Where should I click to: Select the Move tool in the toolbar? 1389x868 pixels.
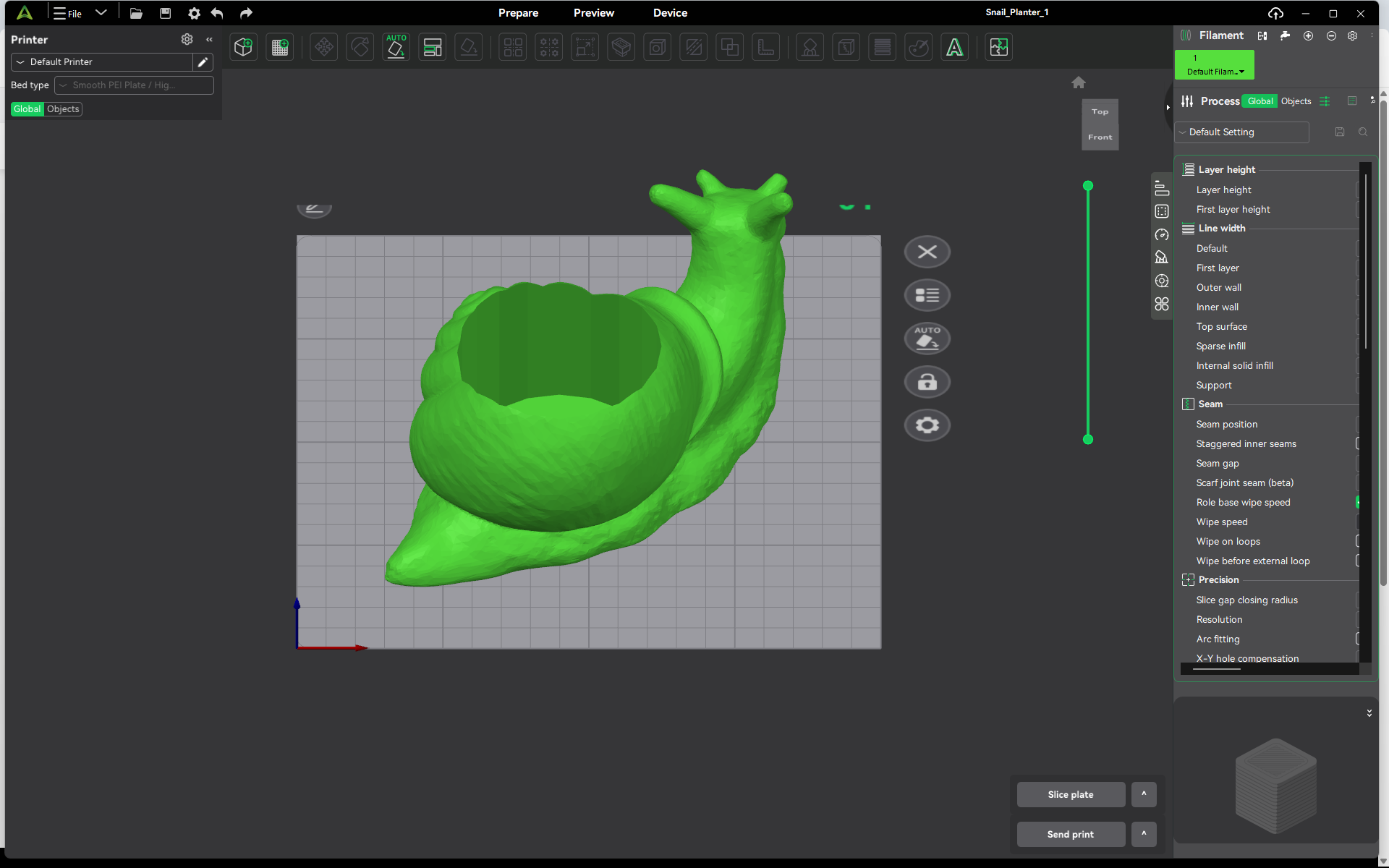[x=323, y=46]
